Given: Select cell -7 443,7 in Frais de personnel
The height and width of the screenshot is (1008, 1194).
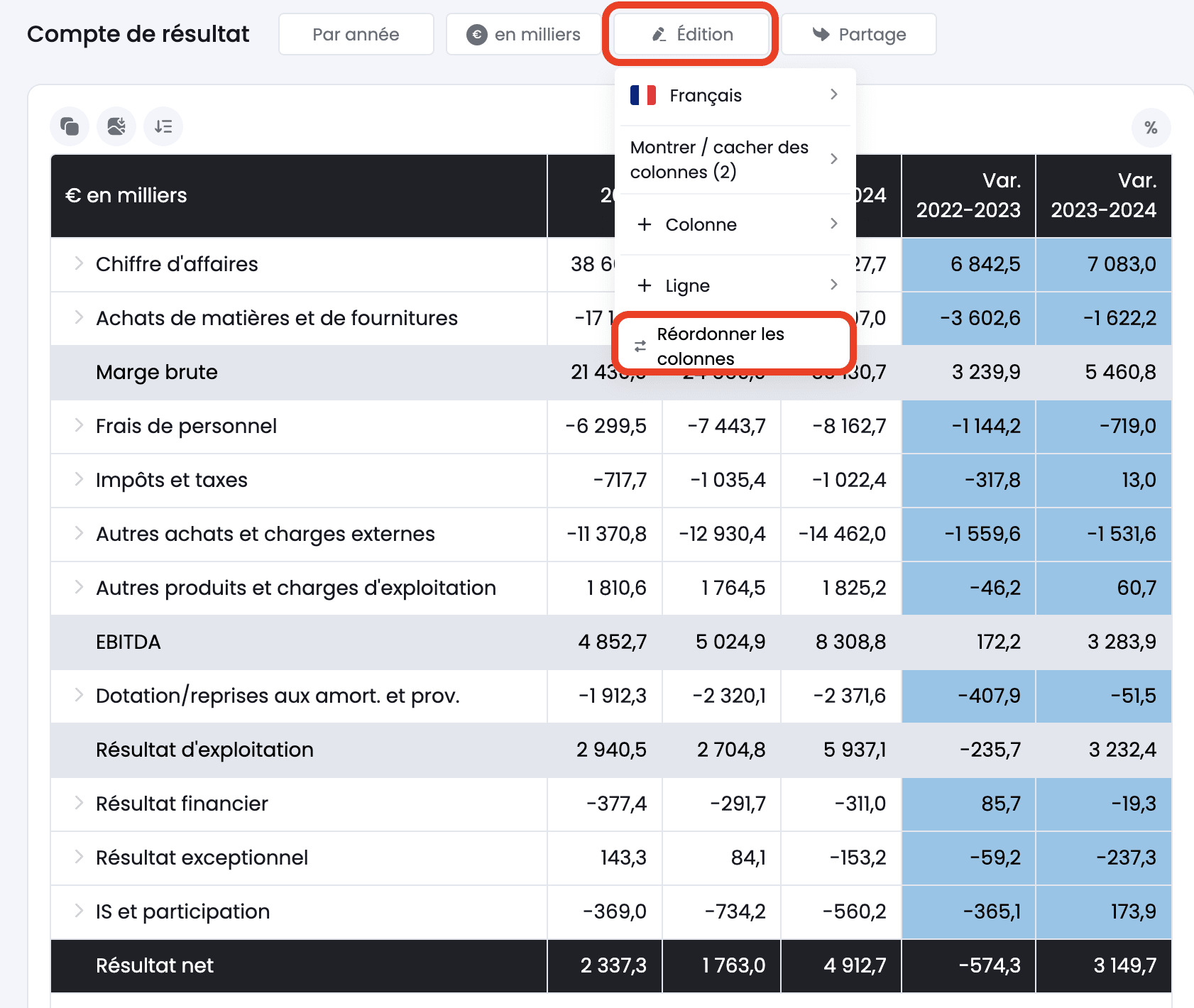Looking at the screenshot, I should [x=721, y=426].
